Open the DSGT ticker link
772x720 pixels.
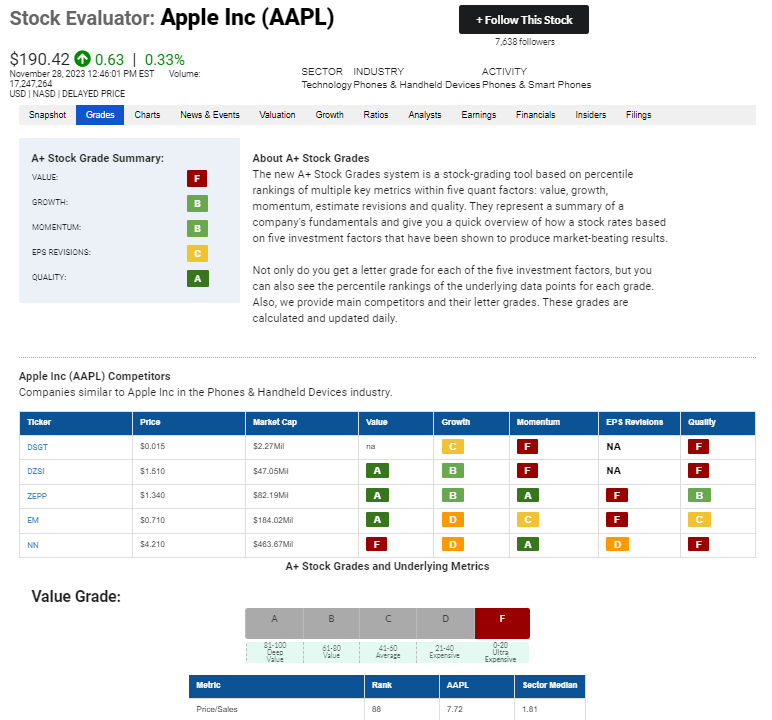(x=37, y=447)
